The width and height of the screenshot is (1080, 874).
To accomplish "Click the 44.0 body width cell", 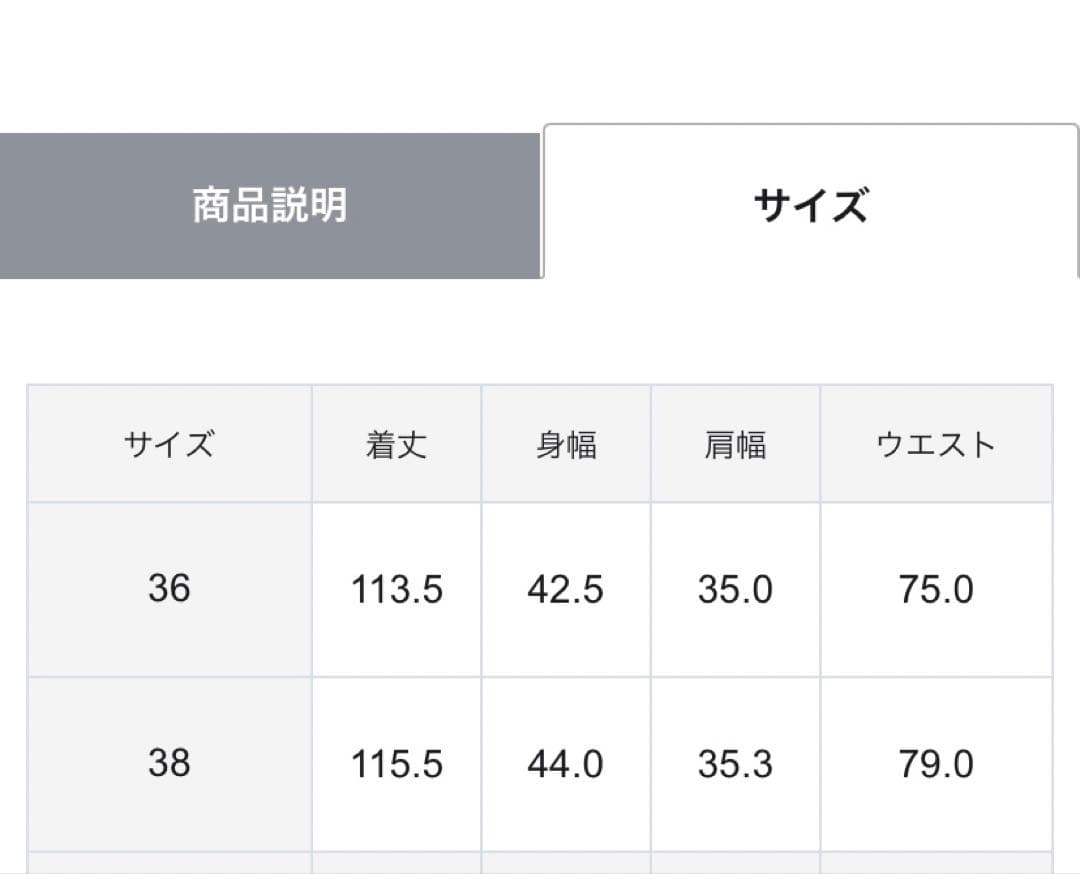I will [566, 765].
